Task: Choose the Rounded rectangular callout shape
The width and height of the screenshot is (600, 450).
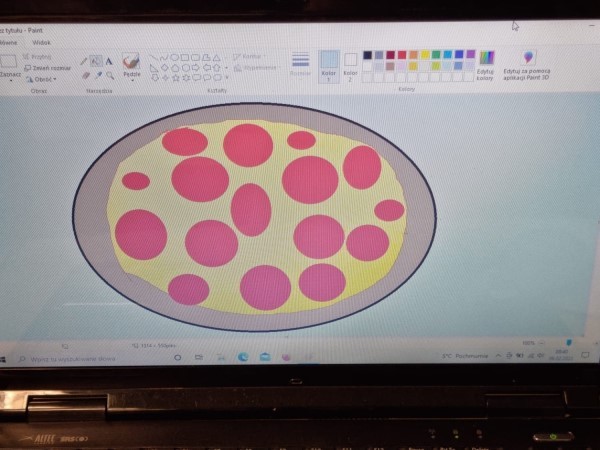Action: [197, 78]
